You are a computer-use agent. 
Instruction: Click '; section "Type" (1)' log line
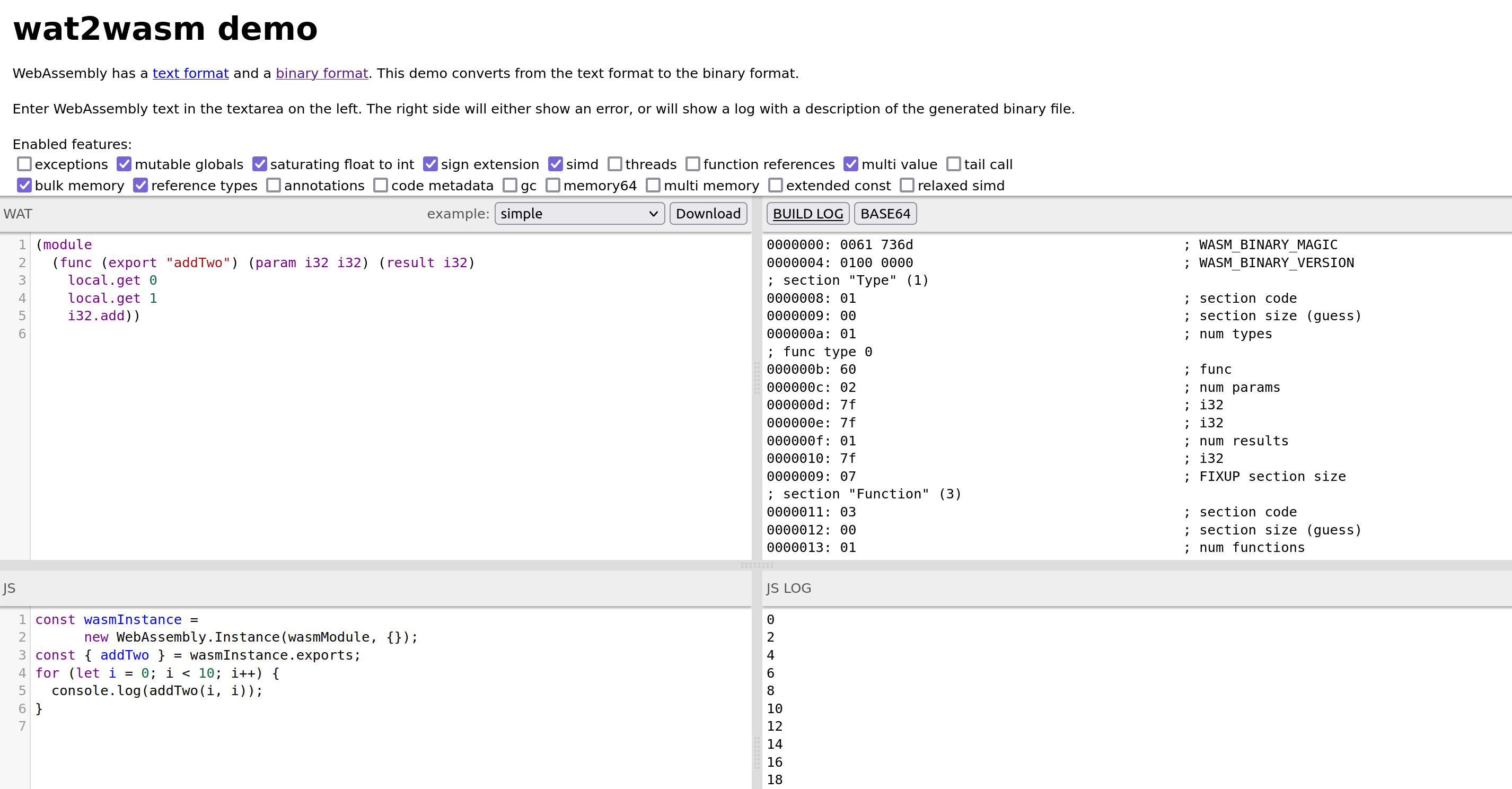point(848,280)
